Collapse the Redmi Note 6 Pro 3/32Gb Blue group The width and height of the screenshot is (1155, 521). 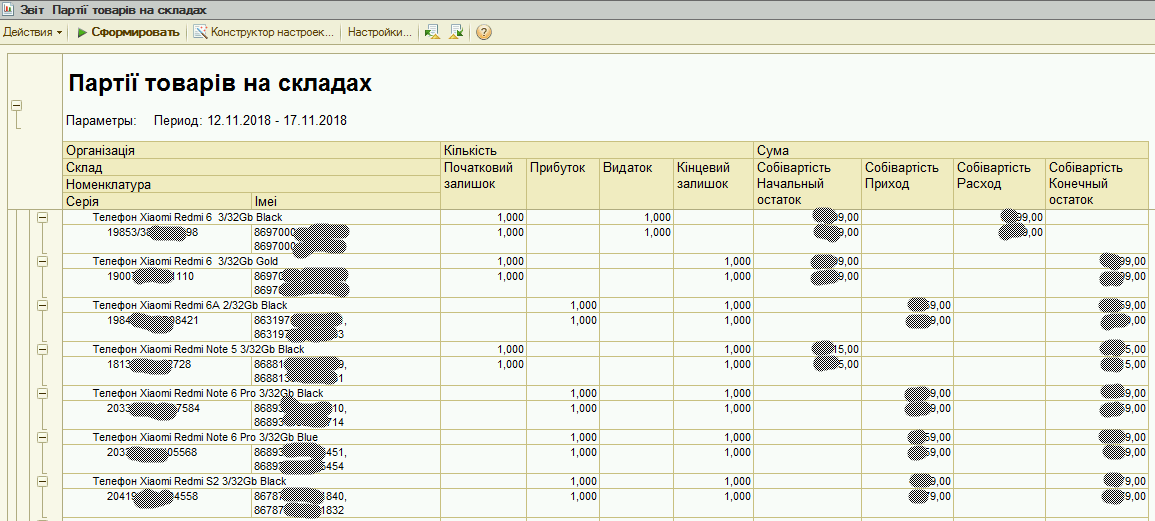[43, 437]
